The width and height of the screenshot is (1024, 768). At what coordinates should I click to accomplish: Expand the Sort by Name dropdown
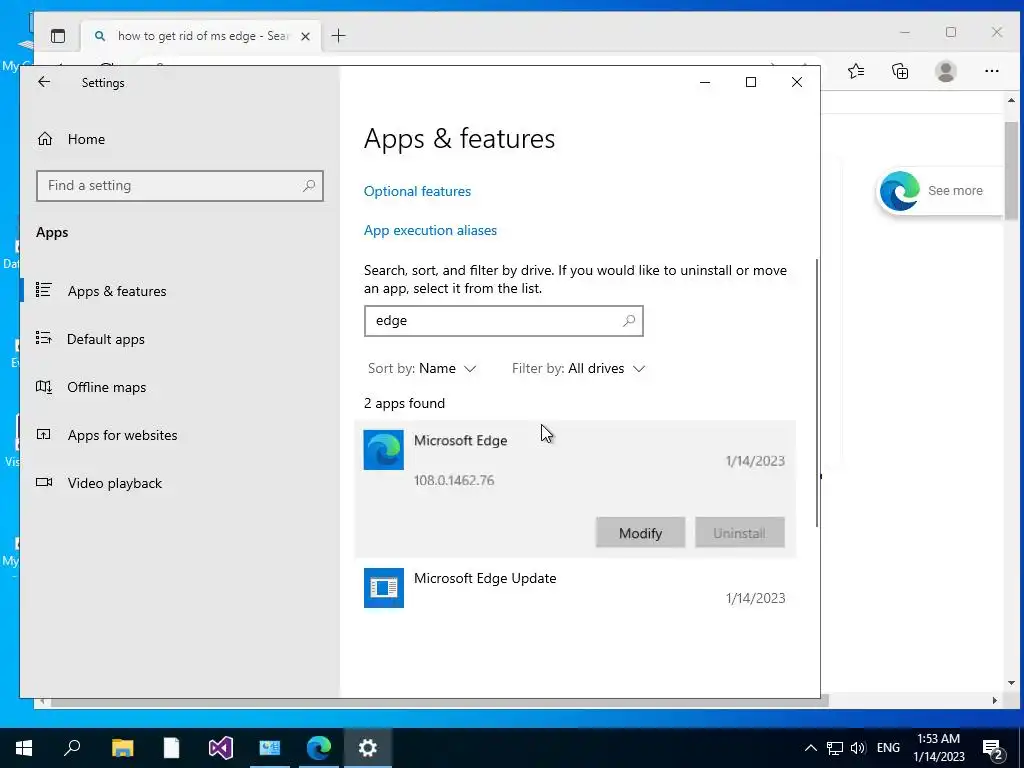pos(422,368)
